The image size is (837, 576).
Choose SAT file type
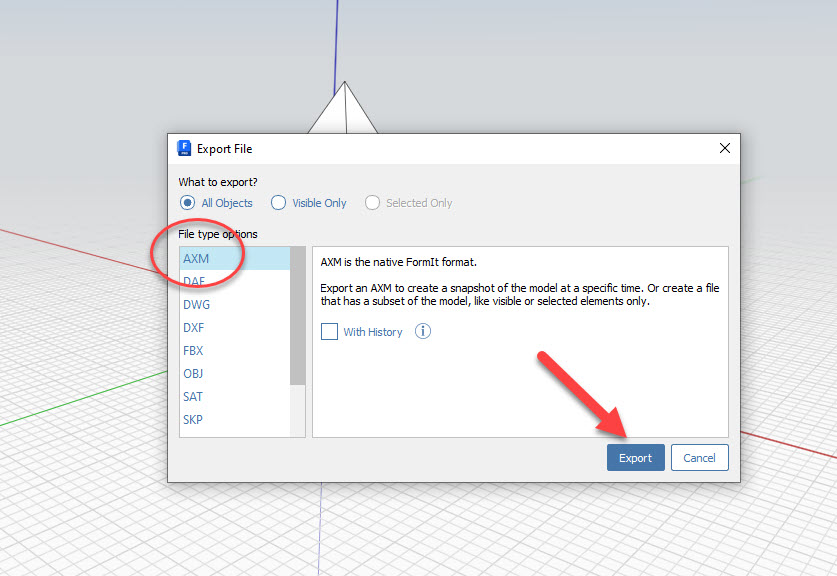(235, 396)
